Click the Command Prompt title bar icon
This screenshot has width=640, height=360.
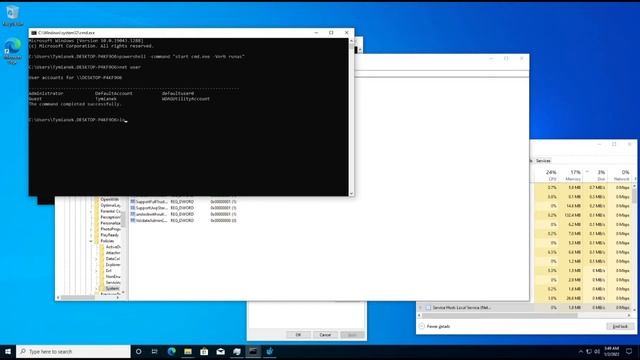click(34, 33)
